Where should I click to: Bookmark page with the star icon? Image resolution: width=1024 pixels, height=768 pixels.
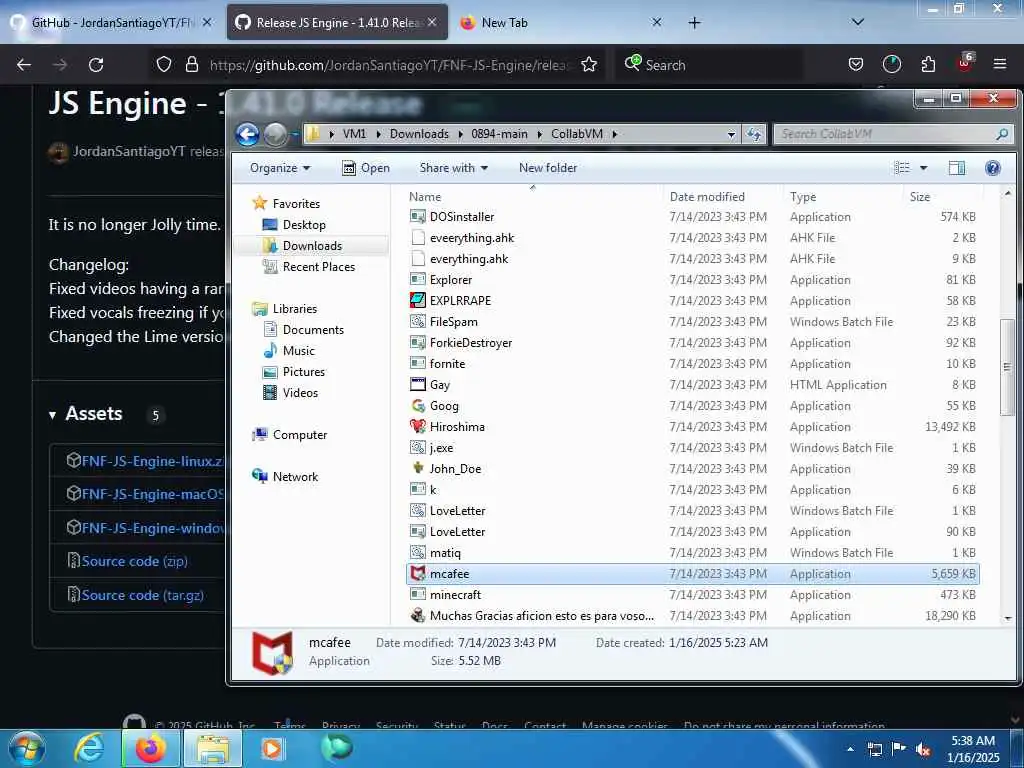(x=589, y=65)
